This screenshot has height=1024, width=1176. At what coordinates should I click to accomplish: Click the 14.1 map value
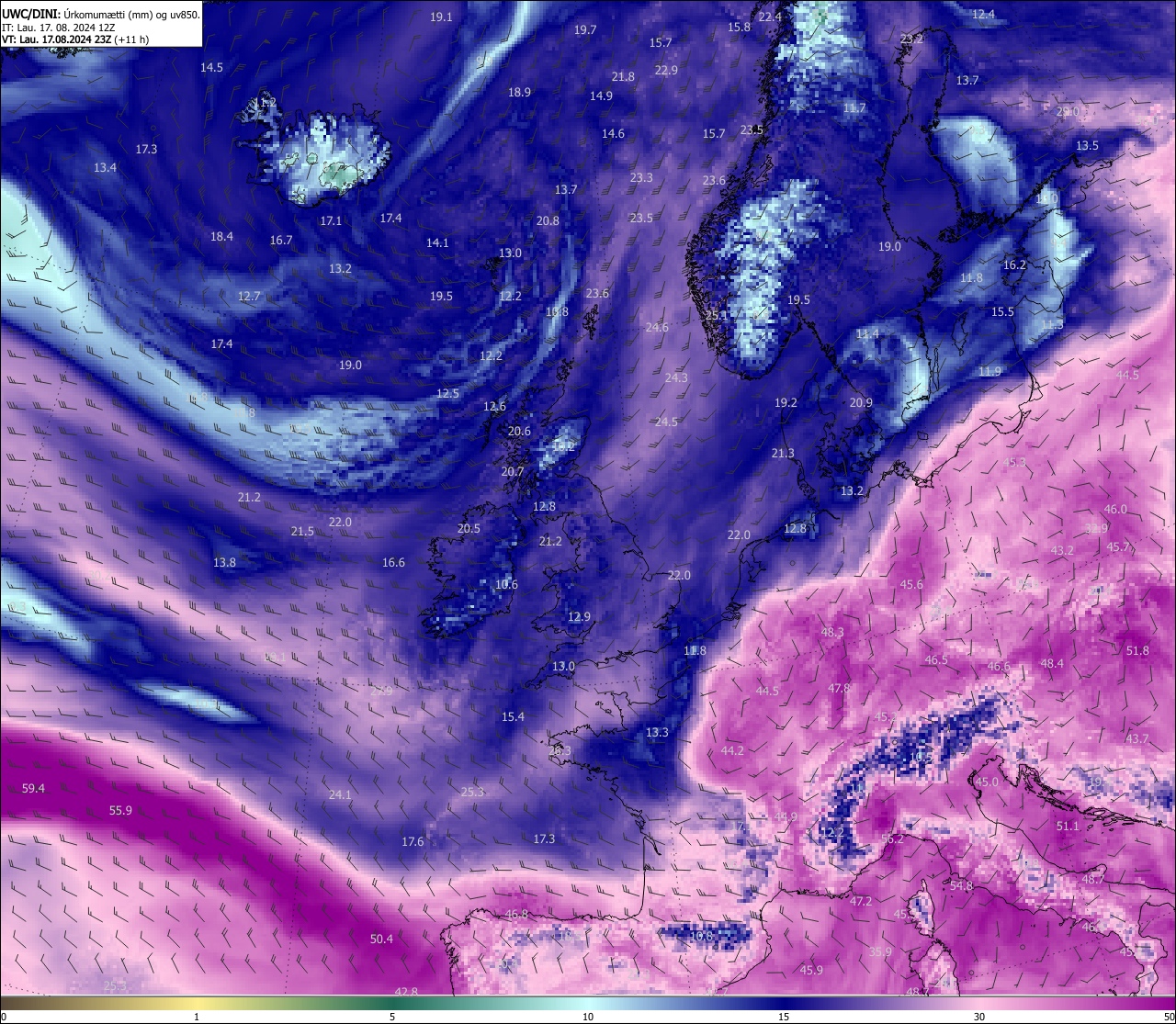point(437,243)
